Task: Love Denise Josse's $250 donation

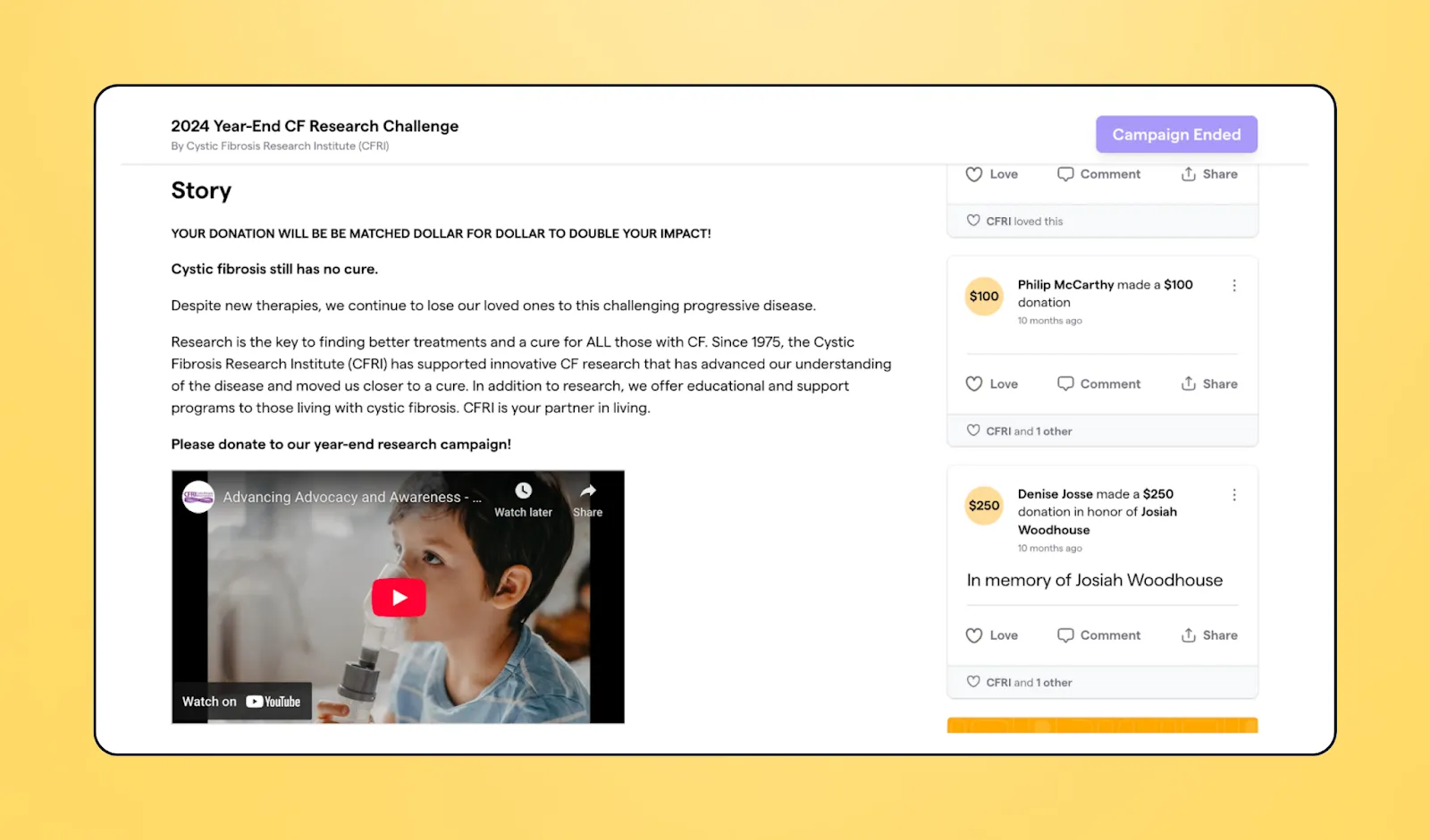Action: click(x=992, y=635)
